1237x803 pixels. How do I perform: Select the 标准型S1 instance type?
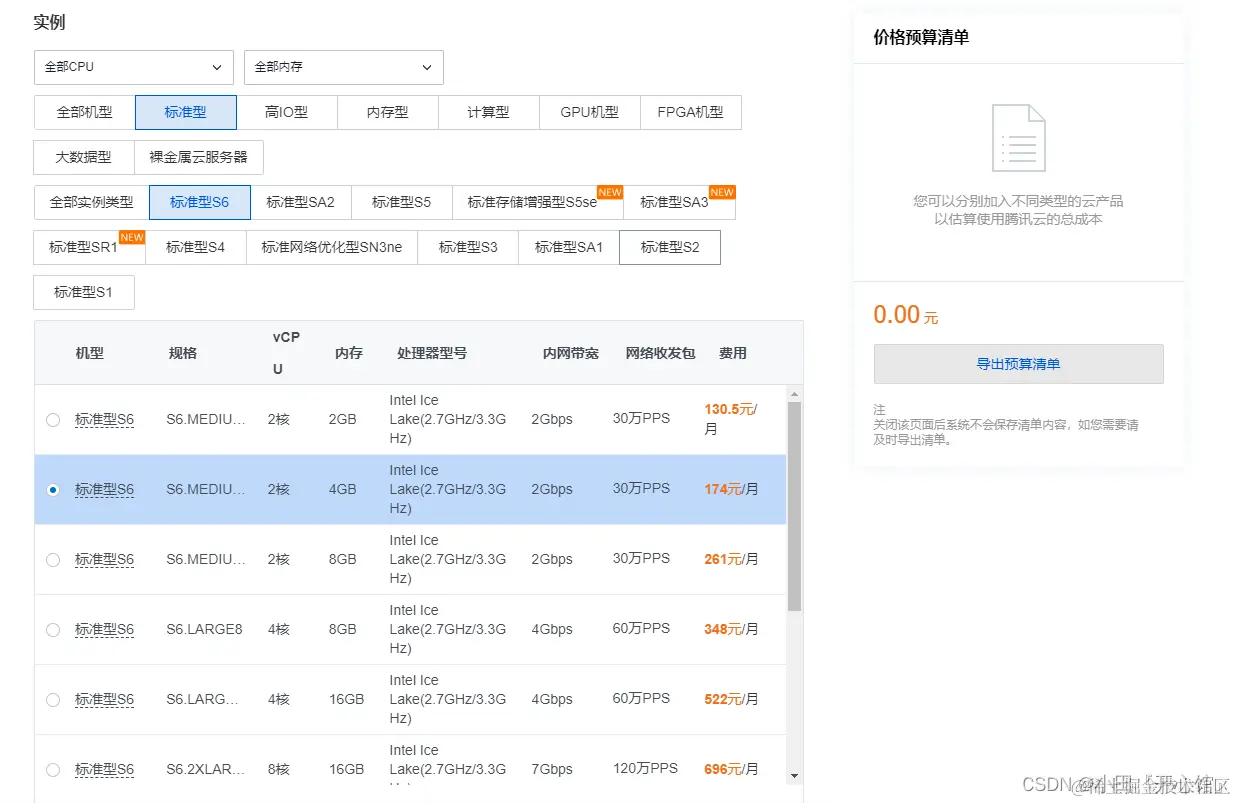[x=83, y=292]
